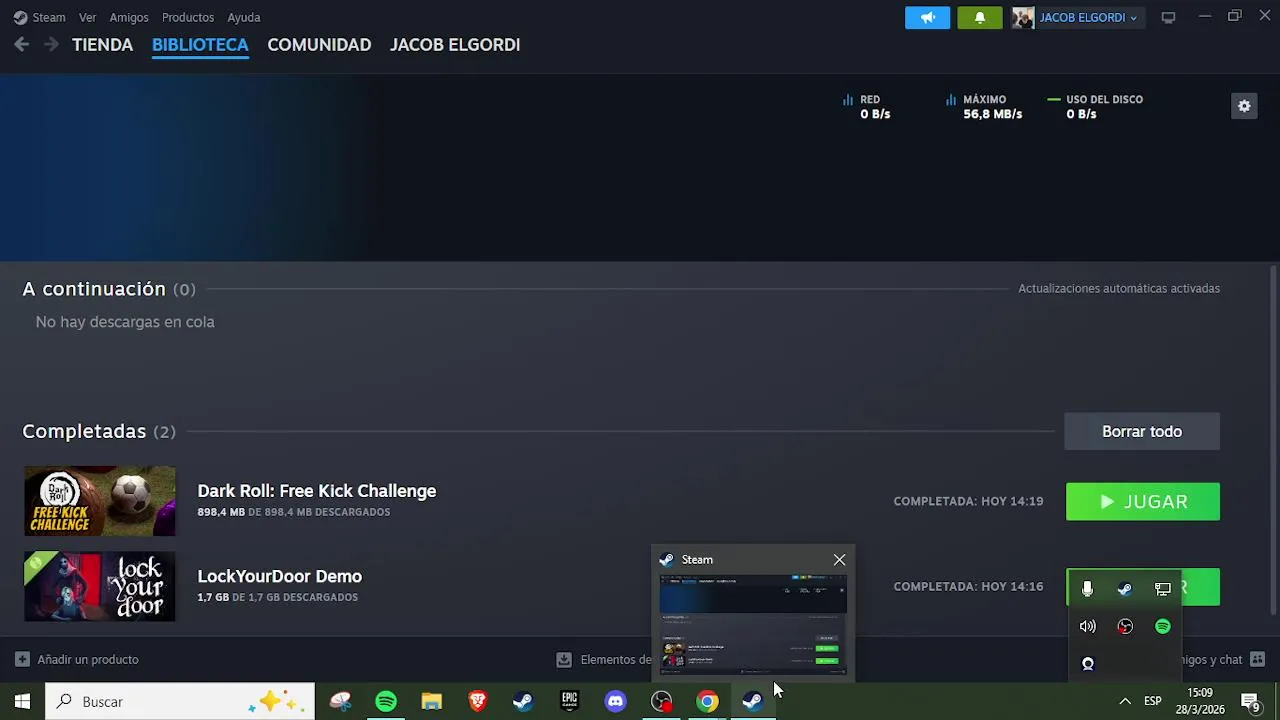The width and height of the screenshot is (1280, 720).
Task: Open Google Chrome from the taskbar
Action: (707, 701)
